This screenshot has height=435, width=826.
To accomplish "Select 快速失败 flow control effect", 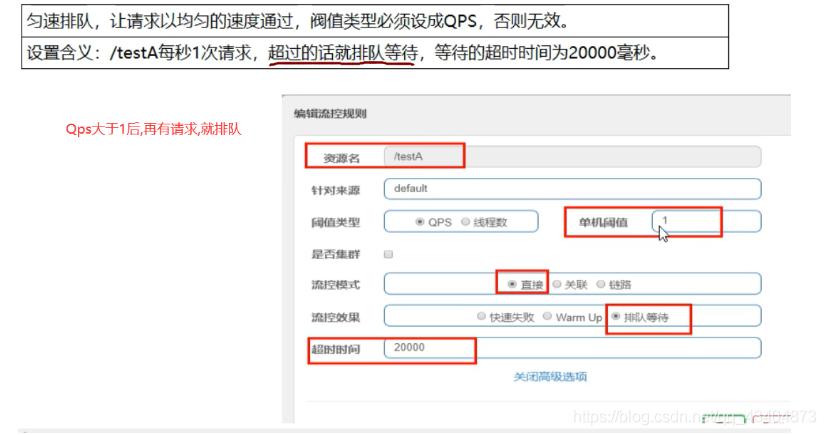I will (481, 316).
